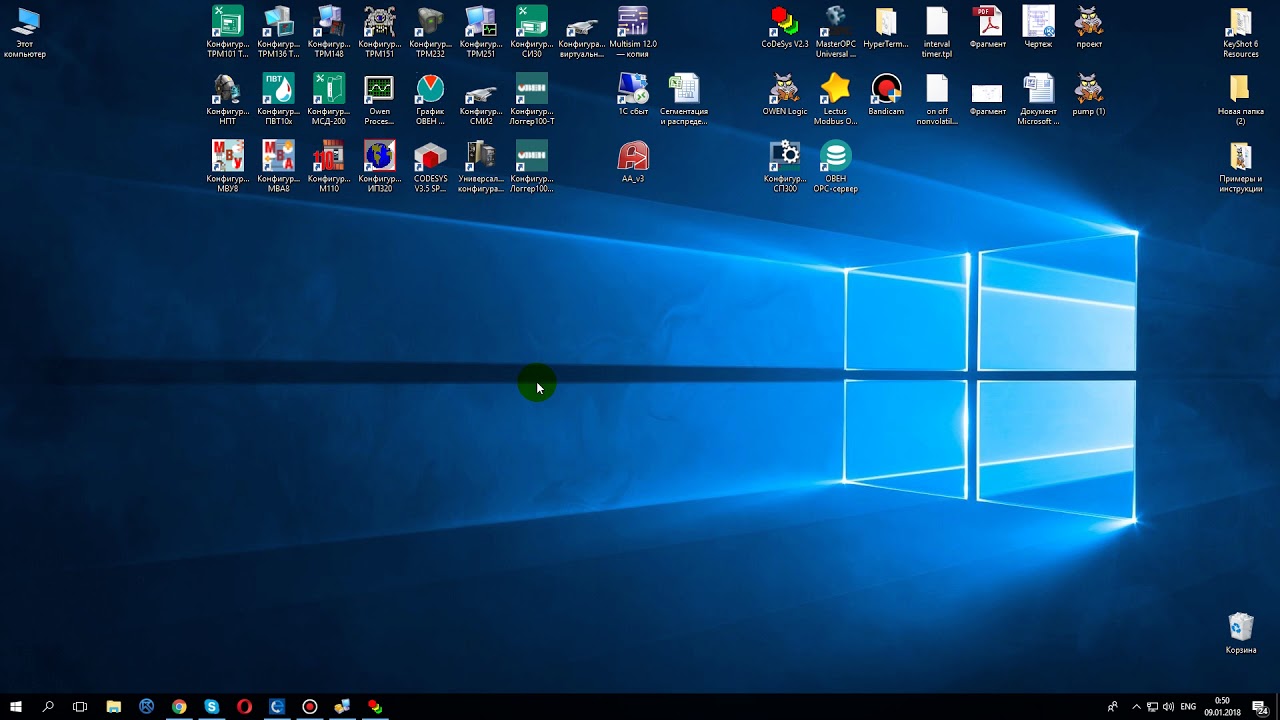Select the ТРМ151 configurator spider icon
The height and width of the screenshot is (720, 1280).
[379, 32]
